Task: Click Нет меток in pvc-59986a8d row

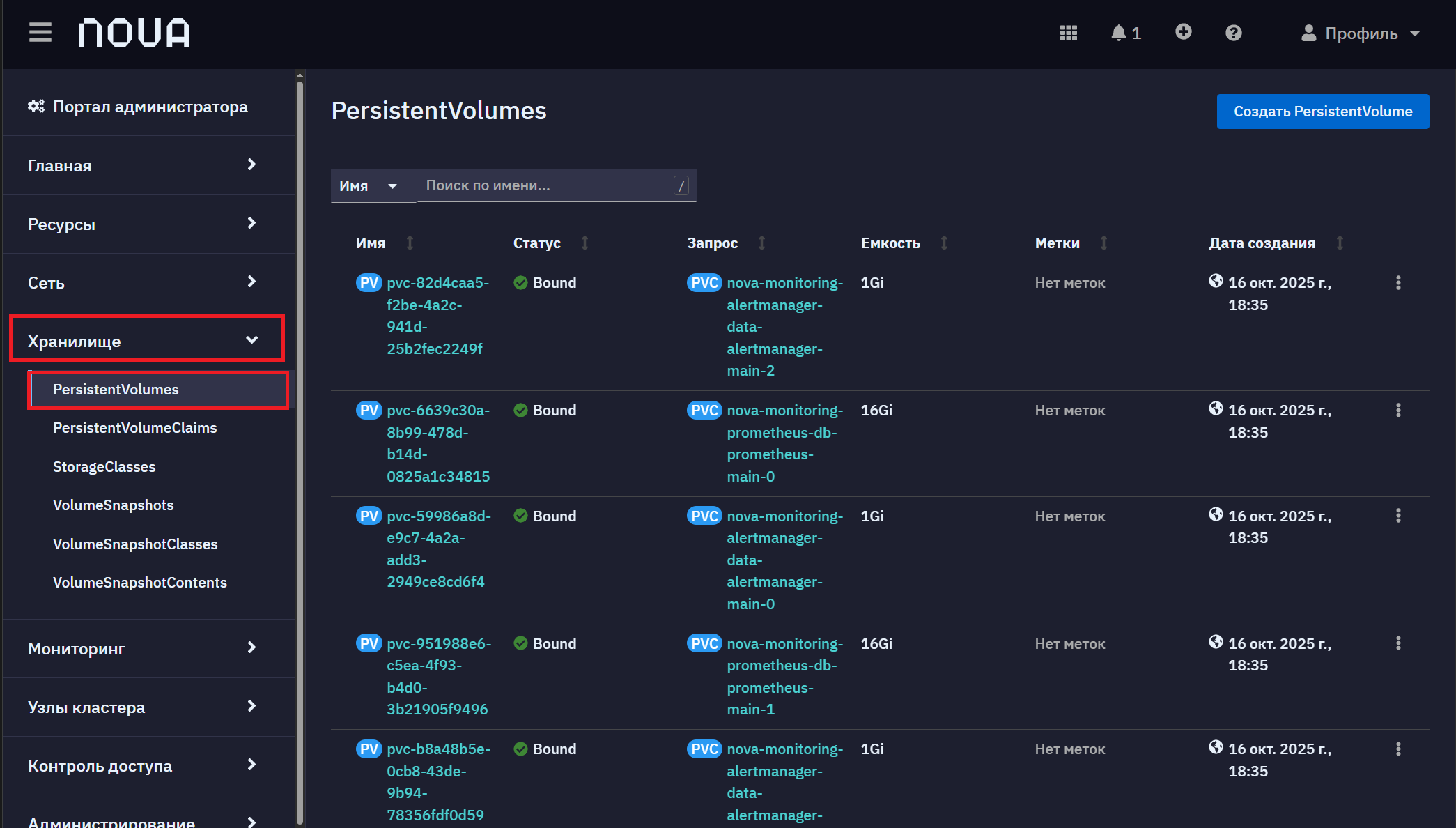Action: 1070,516
